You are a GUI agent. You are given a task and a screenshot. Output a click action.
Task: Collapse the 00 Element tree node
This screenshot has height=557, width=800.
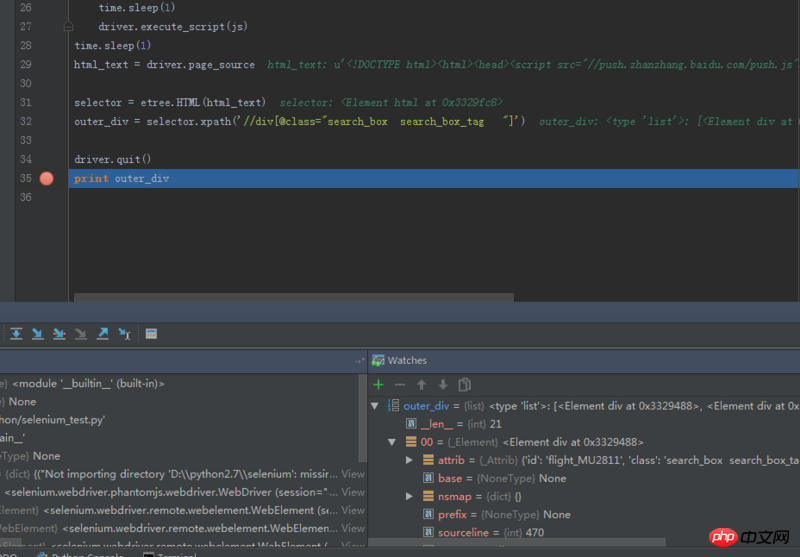(392, 442)
